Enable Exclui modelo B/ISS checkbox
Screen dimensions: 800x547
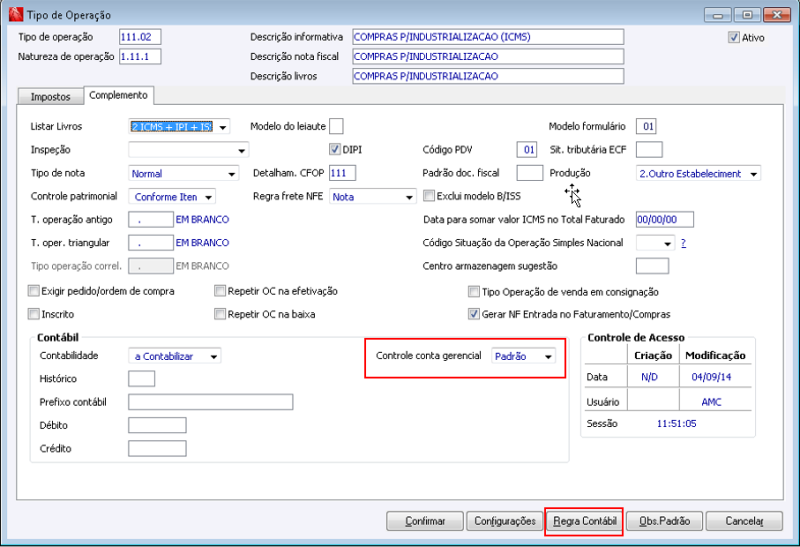pyautogui.click(x=429, y=196)
